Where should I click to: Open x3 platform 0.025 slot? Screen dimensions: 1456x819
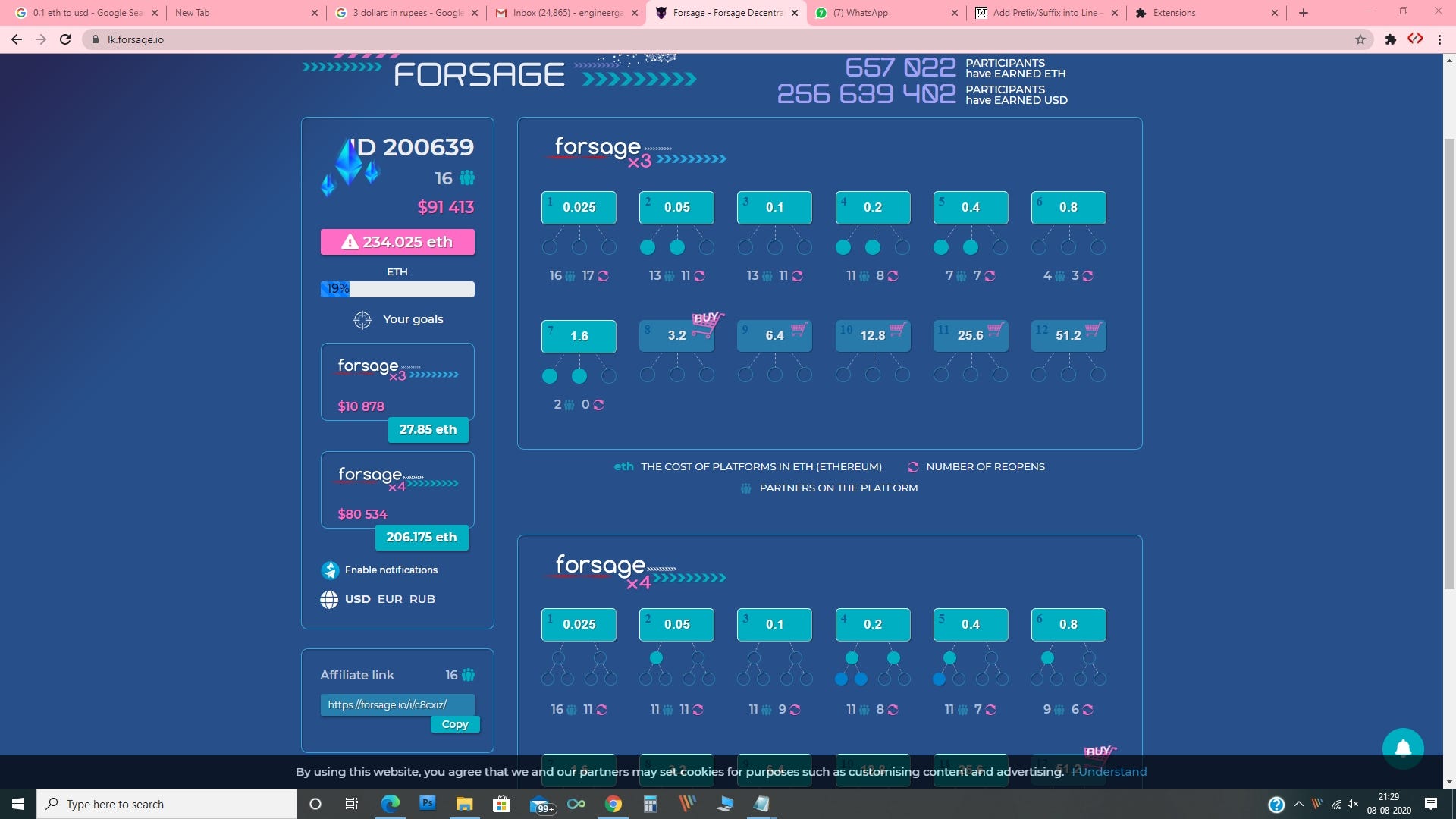pyautogui.click(x=579, y=208)
